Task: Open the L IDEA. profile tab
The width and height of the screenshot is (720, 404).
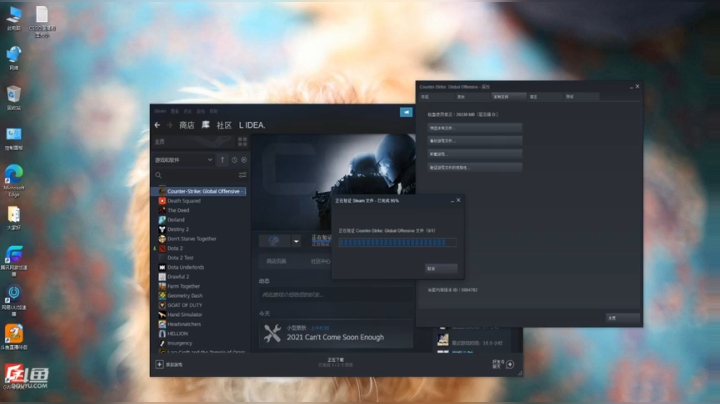Action: point(252,125)
